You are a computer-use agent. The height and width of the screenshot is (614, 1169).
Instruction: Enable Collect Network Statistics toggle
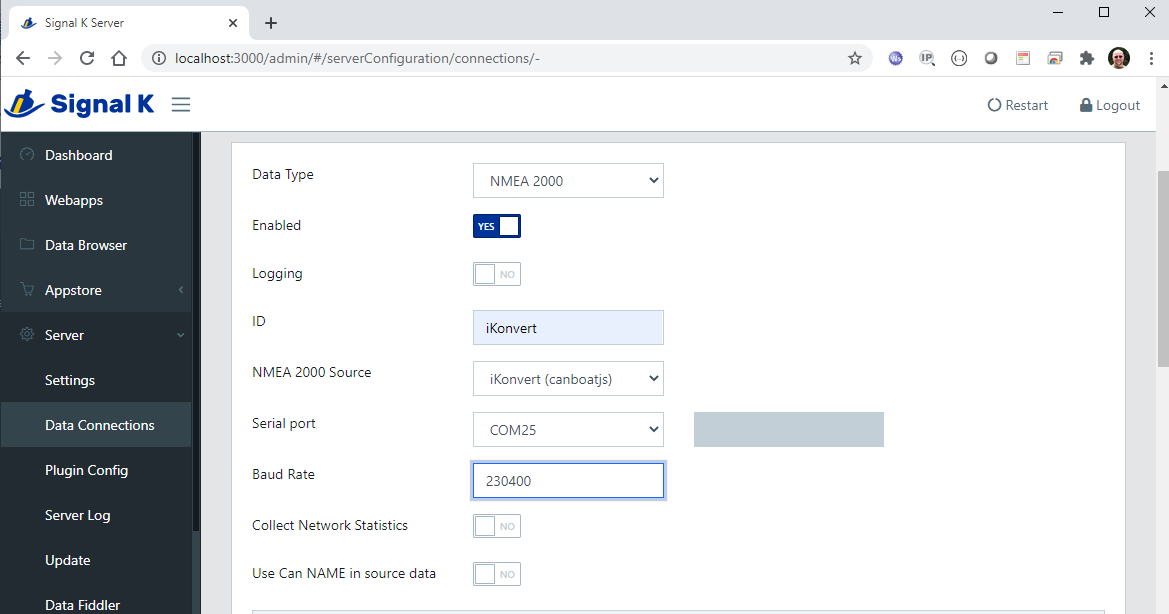tap(497, 526)
